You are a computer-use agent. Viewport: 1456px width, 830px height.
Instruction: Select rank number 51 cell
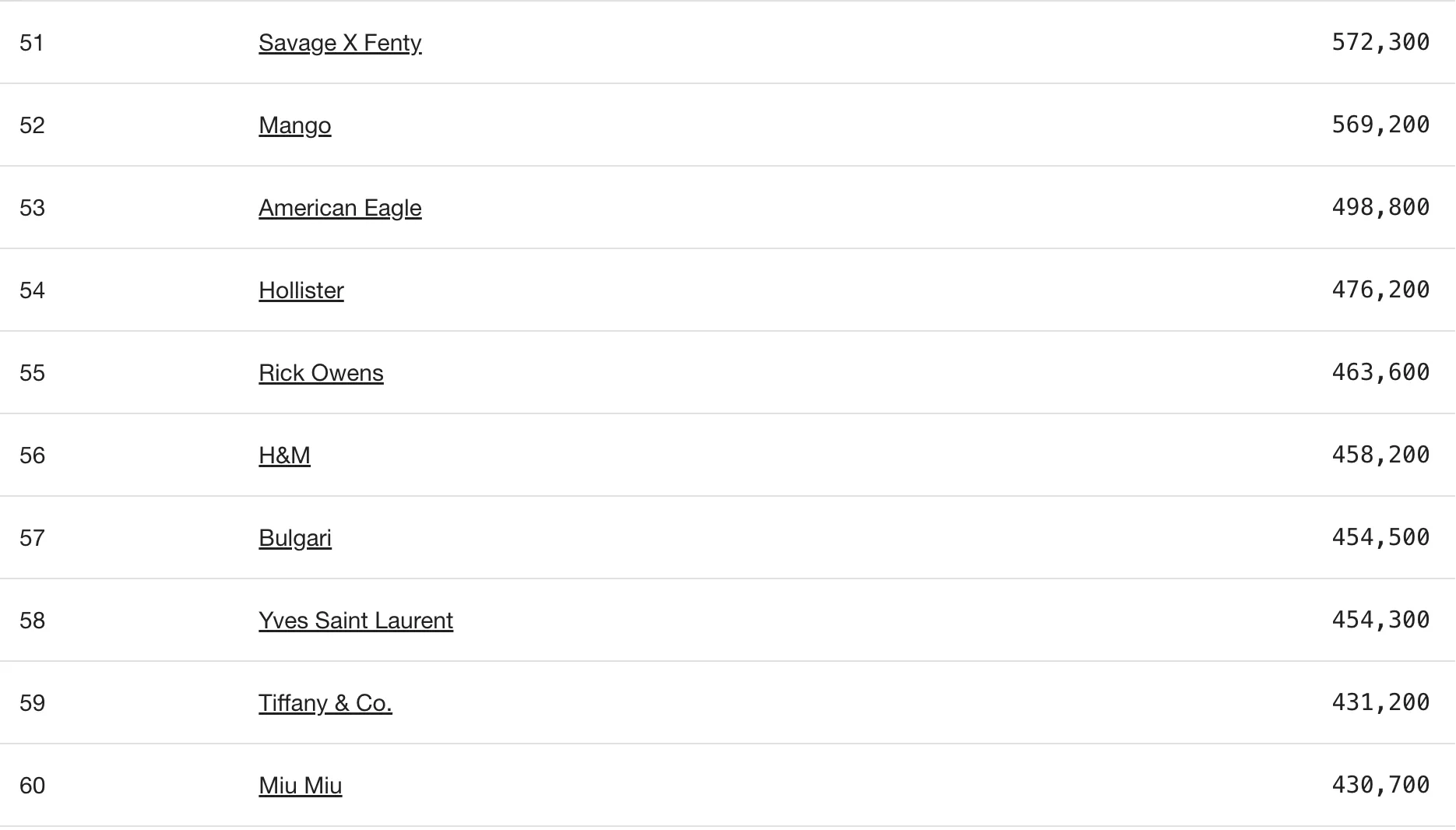click(x=32, y=43)
